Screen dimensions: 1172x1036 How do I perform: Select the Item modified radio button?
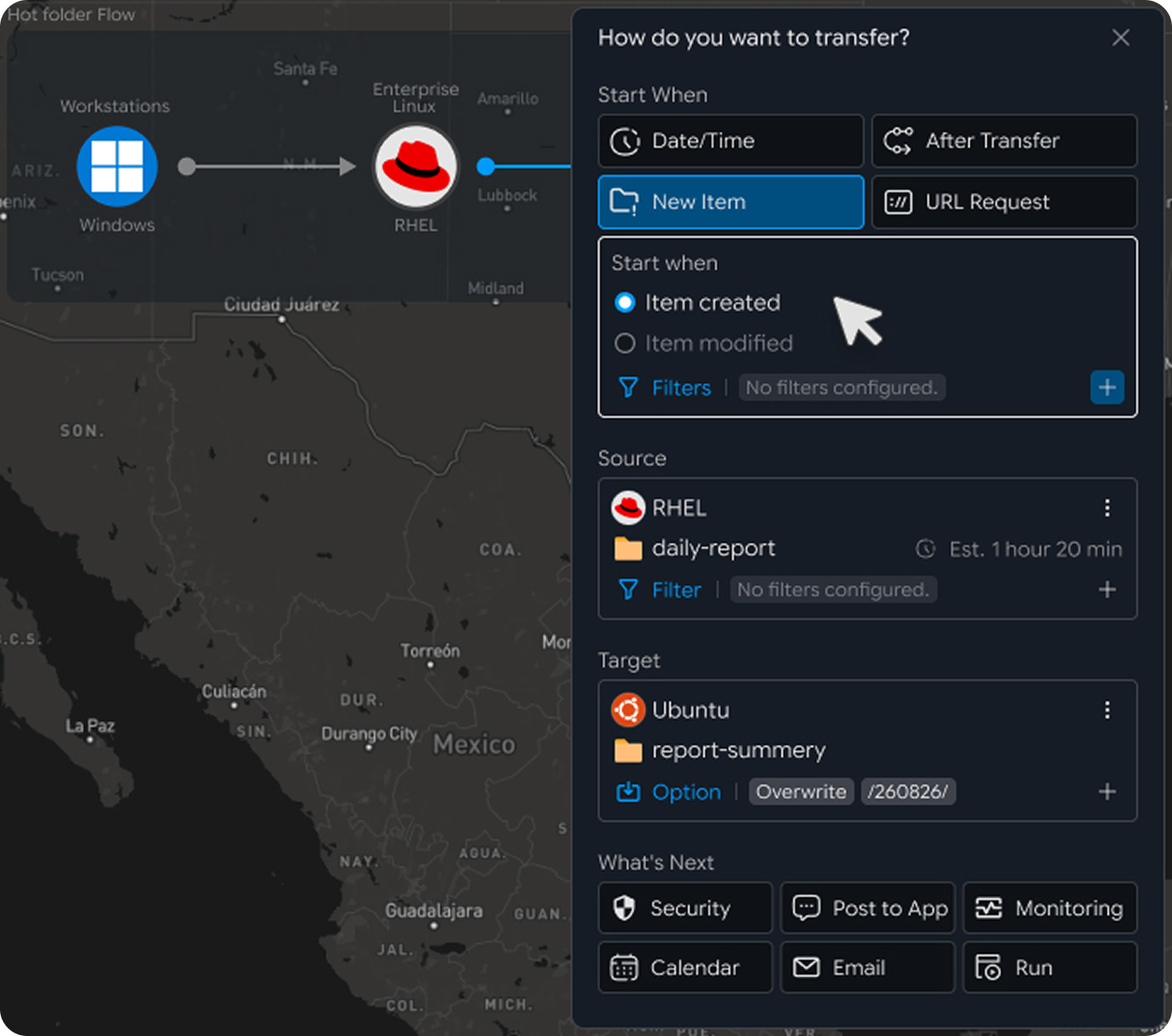[625, 343]
